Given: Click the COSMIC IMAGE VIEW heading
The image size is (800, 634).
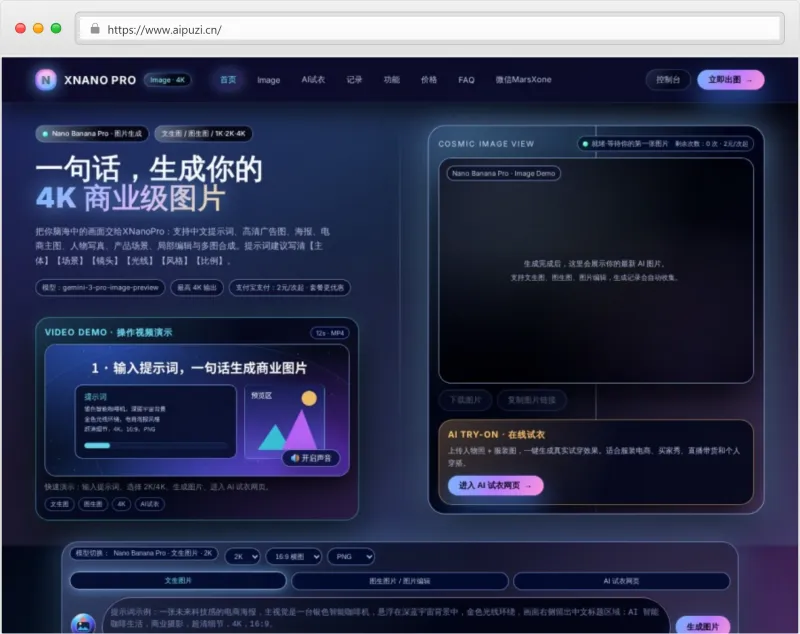Looking at the screenshot, I should (486, 144).
